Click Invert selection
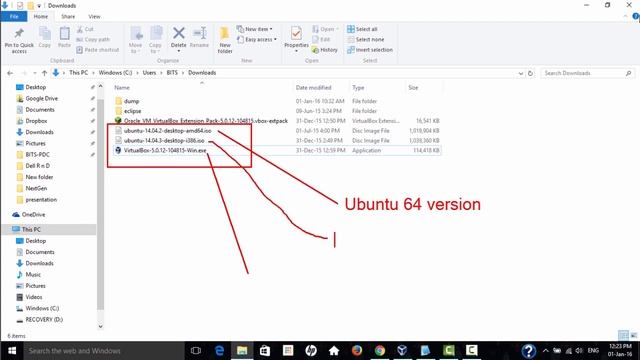640x360 pixels. point(370,50)
